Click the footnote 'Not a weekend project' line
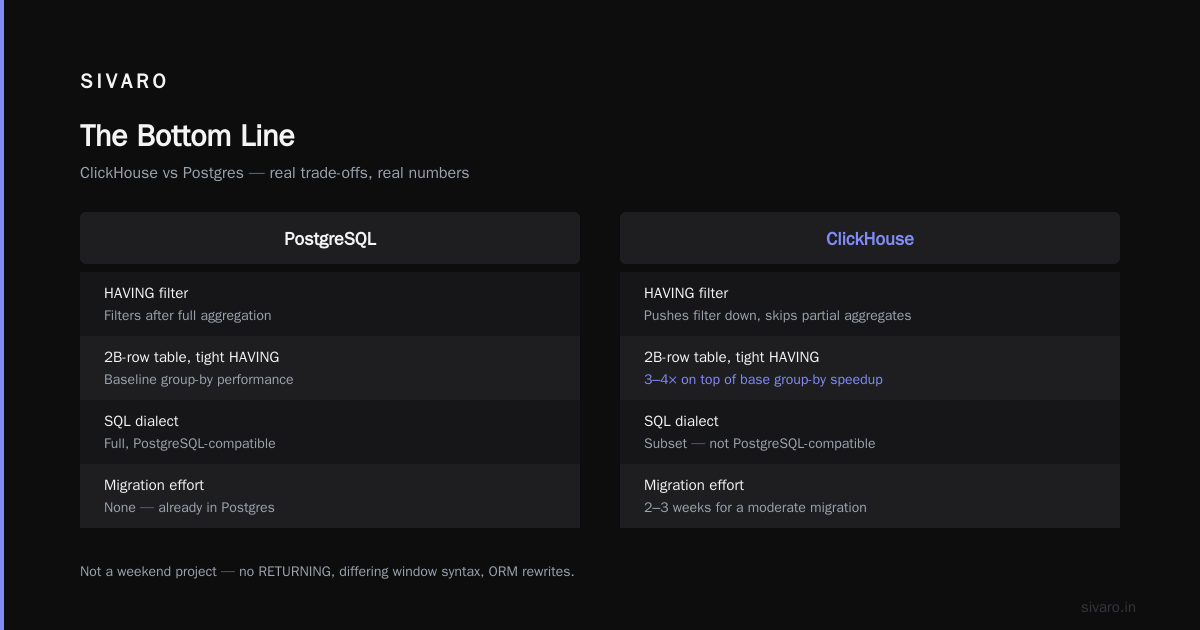The image size is (1200, 630). 327,571
